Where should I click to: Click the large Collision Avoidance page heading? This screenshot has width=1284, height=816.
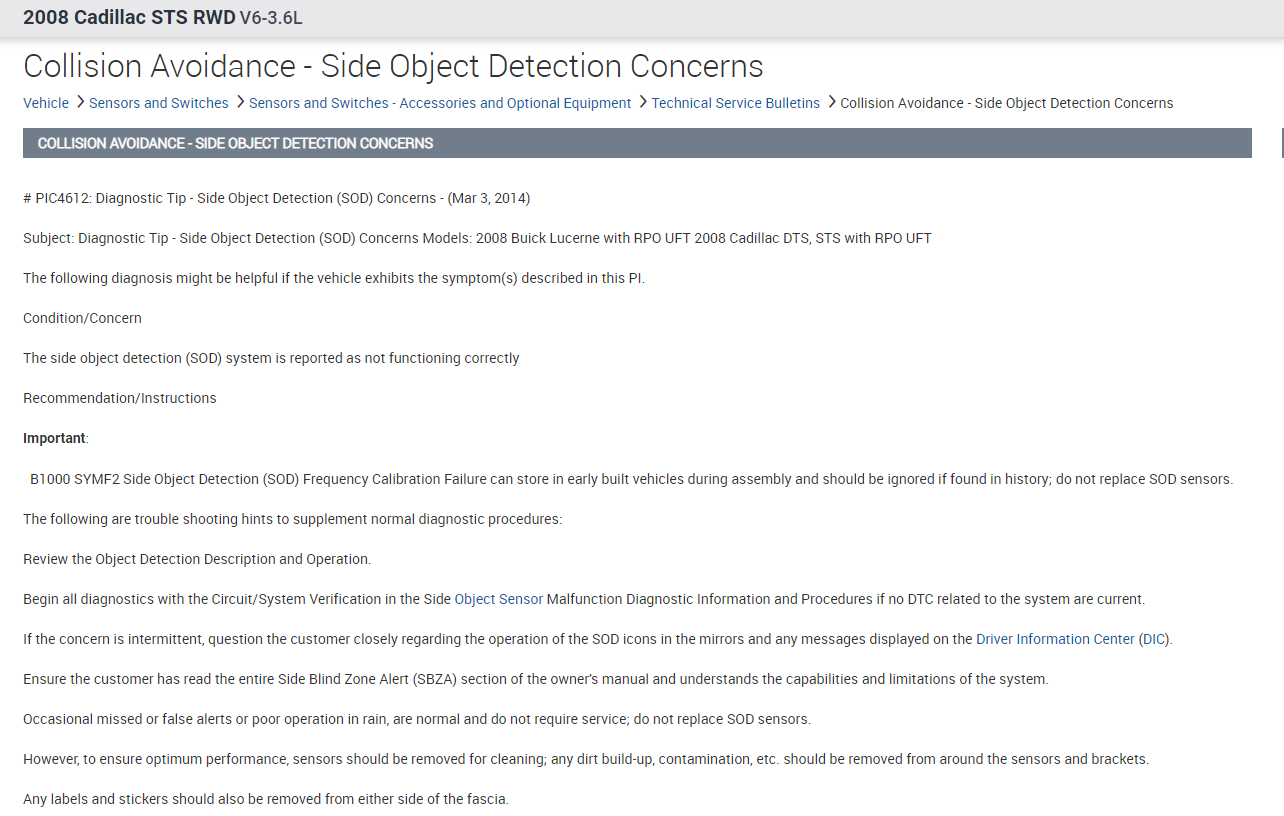coord(393,66)
